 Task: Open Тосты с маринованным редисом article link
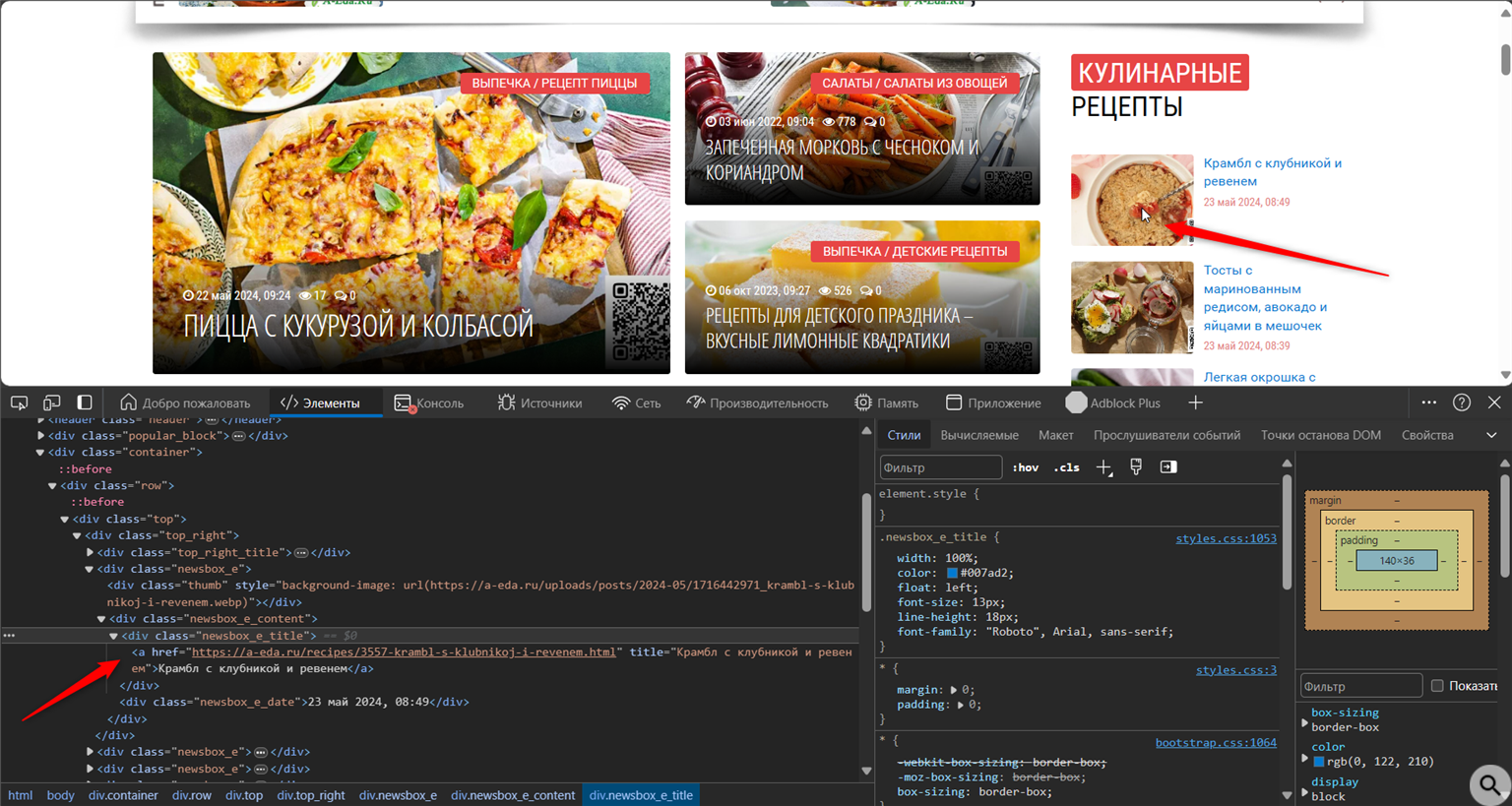[x=1266, y=297]
